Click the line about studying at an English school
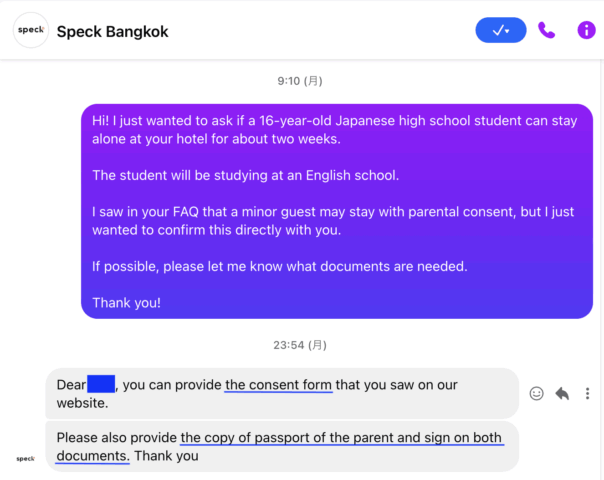 245,175
